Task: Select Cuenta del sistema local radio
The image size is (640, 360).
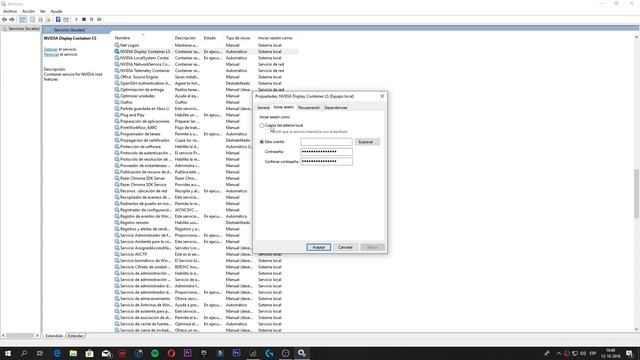Action: (262, 126)
